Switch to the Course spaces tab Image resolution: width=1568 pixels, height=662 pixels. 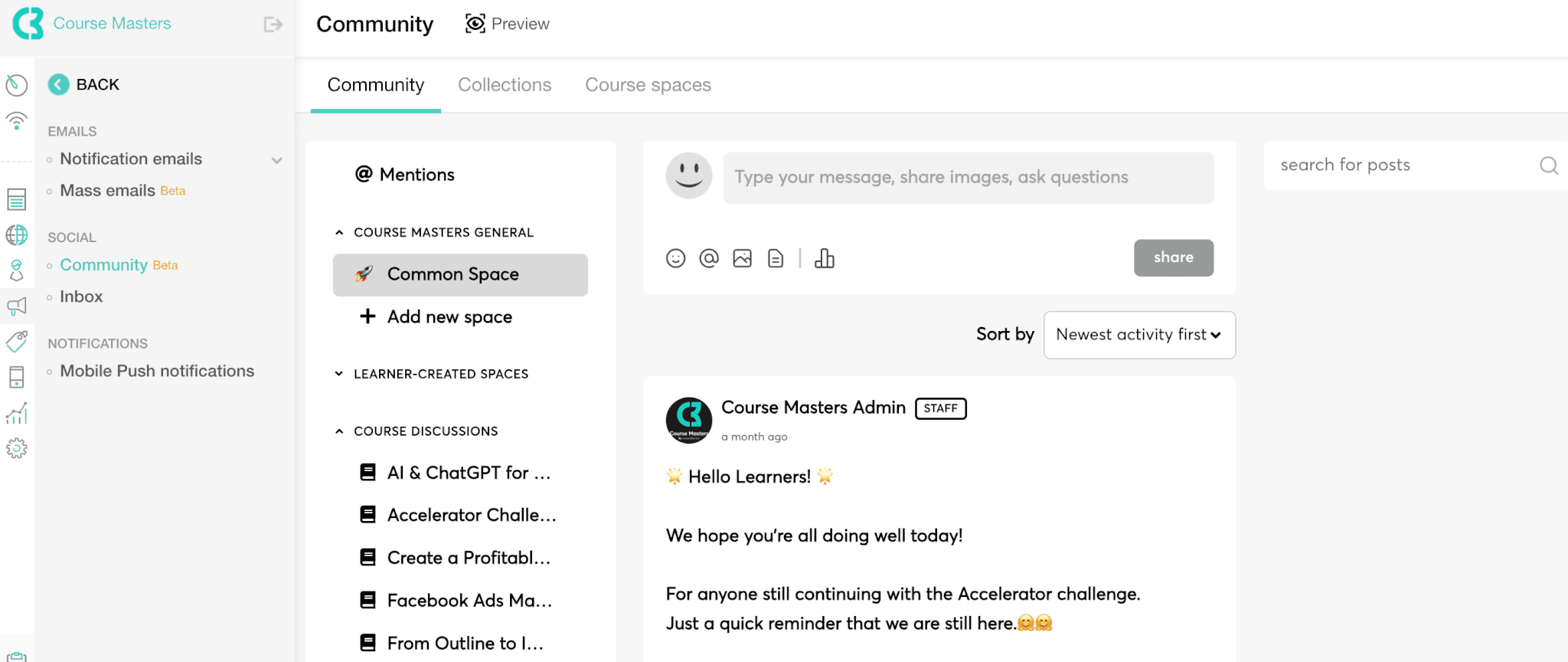pyautogui.click(x=648, y=85)
